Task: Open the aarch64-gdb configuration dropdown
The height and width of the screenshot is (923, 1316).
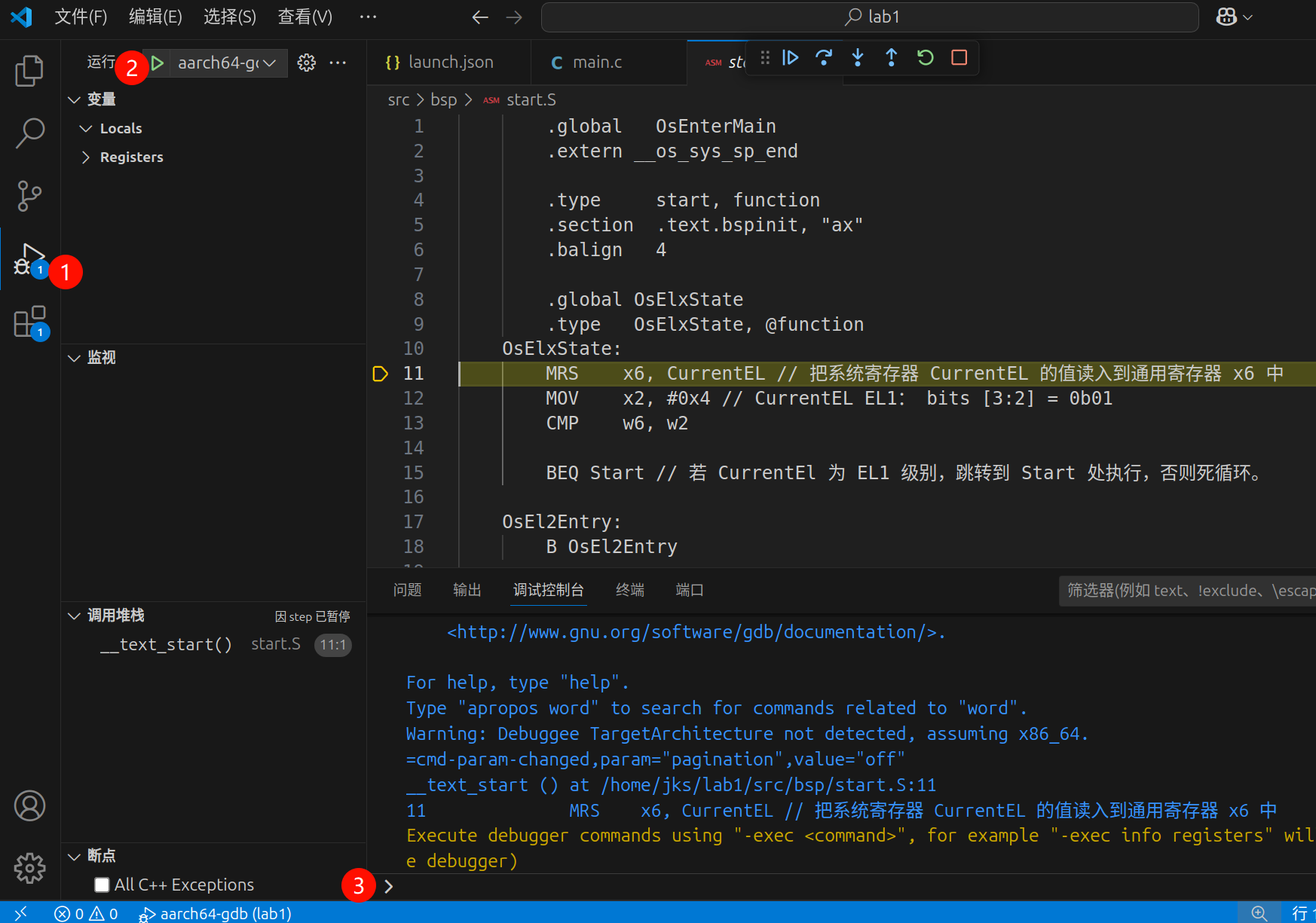Action: [270, 63]
